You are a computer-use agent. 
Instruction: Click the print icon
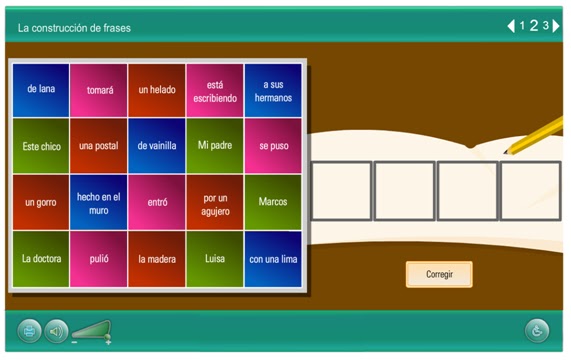(x=29, y=331)
